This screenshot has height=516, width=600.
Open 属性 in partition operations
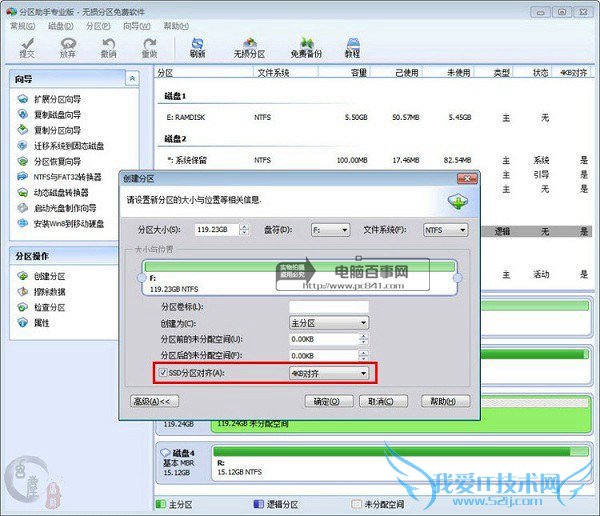pos(34,323)
